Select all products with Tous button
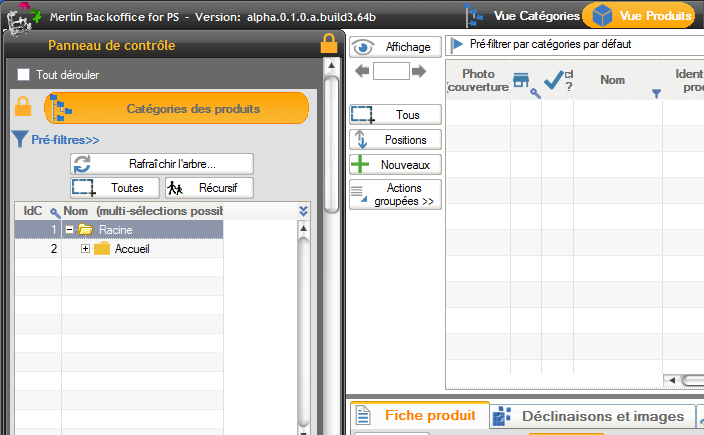Screen dimensions: 704x435 (395, 114)
